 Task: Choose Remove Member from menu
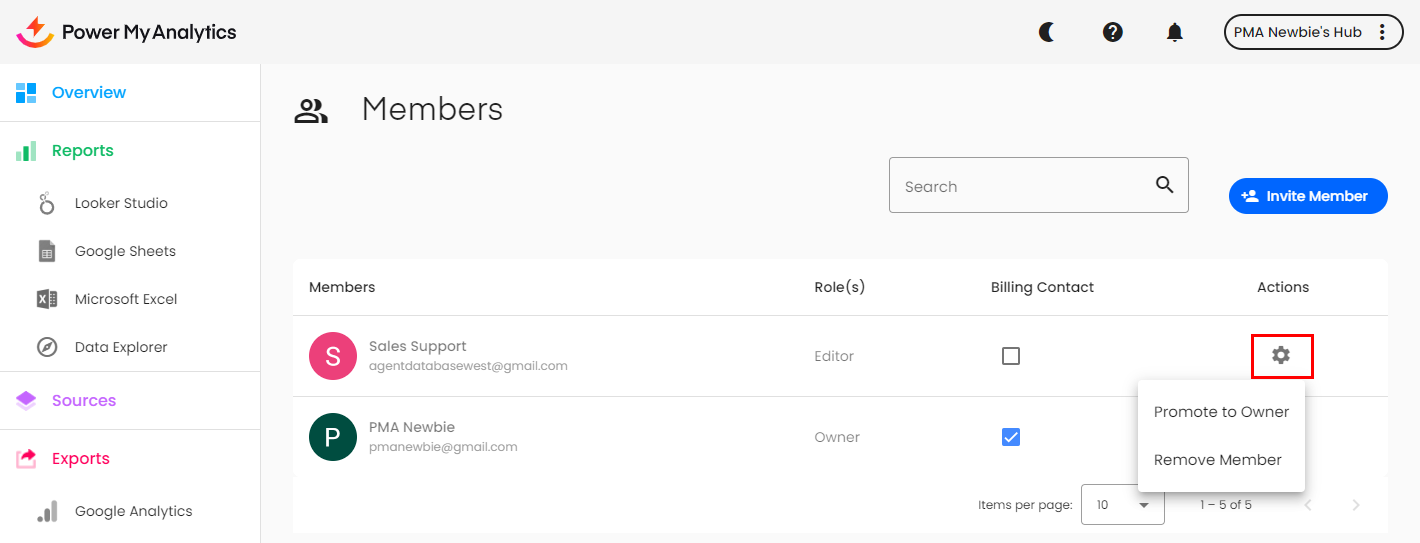tap(1217, 460)
